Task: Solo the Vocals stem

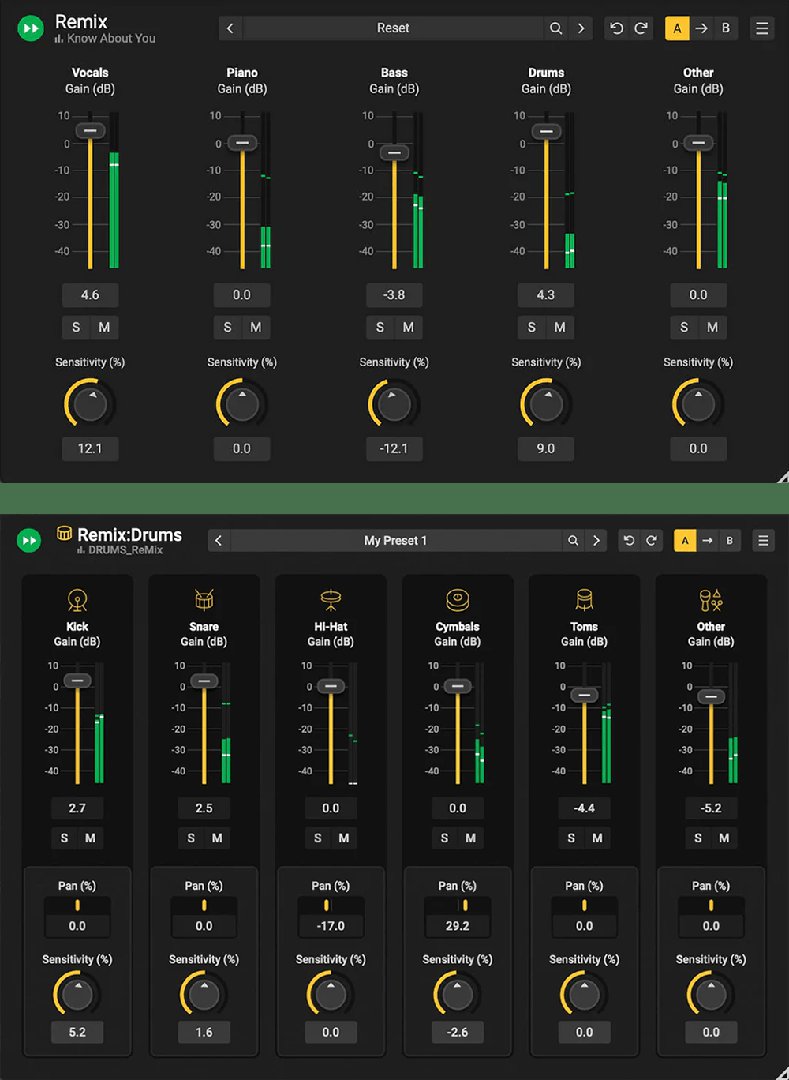Action: (x=76, y=327)
